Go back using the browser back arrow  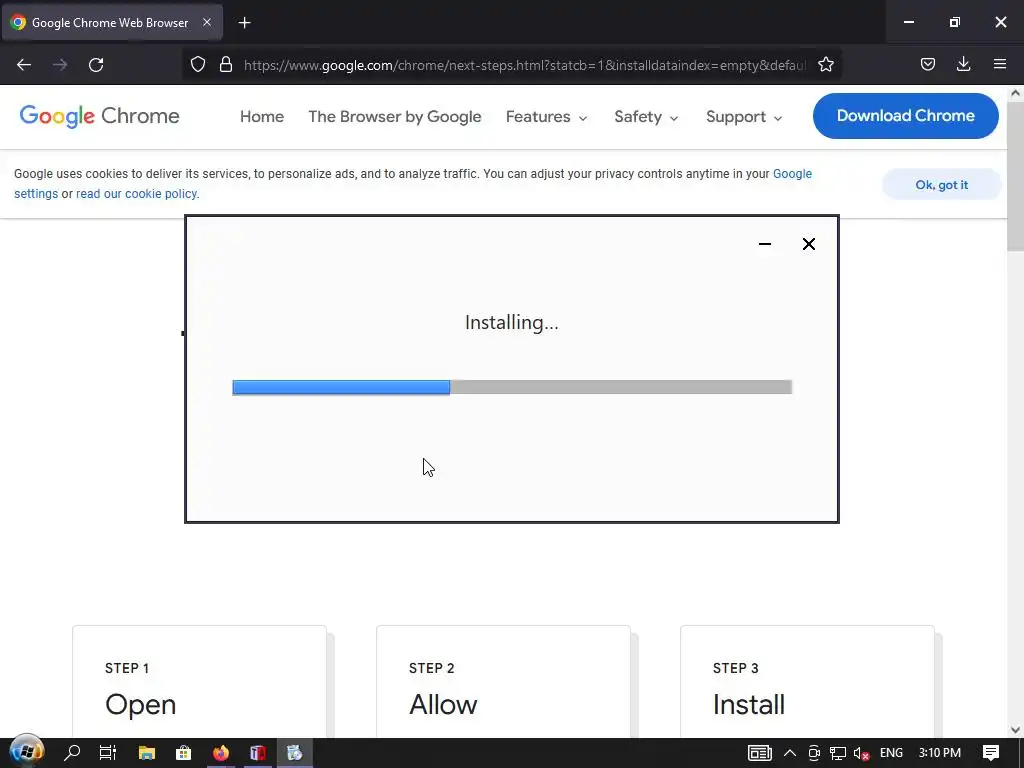(x=24, y=65)
